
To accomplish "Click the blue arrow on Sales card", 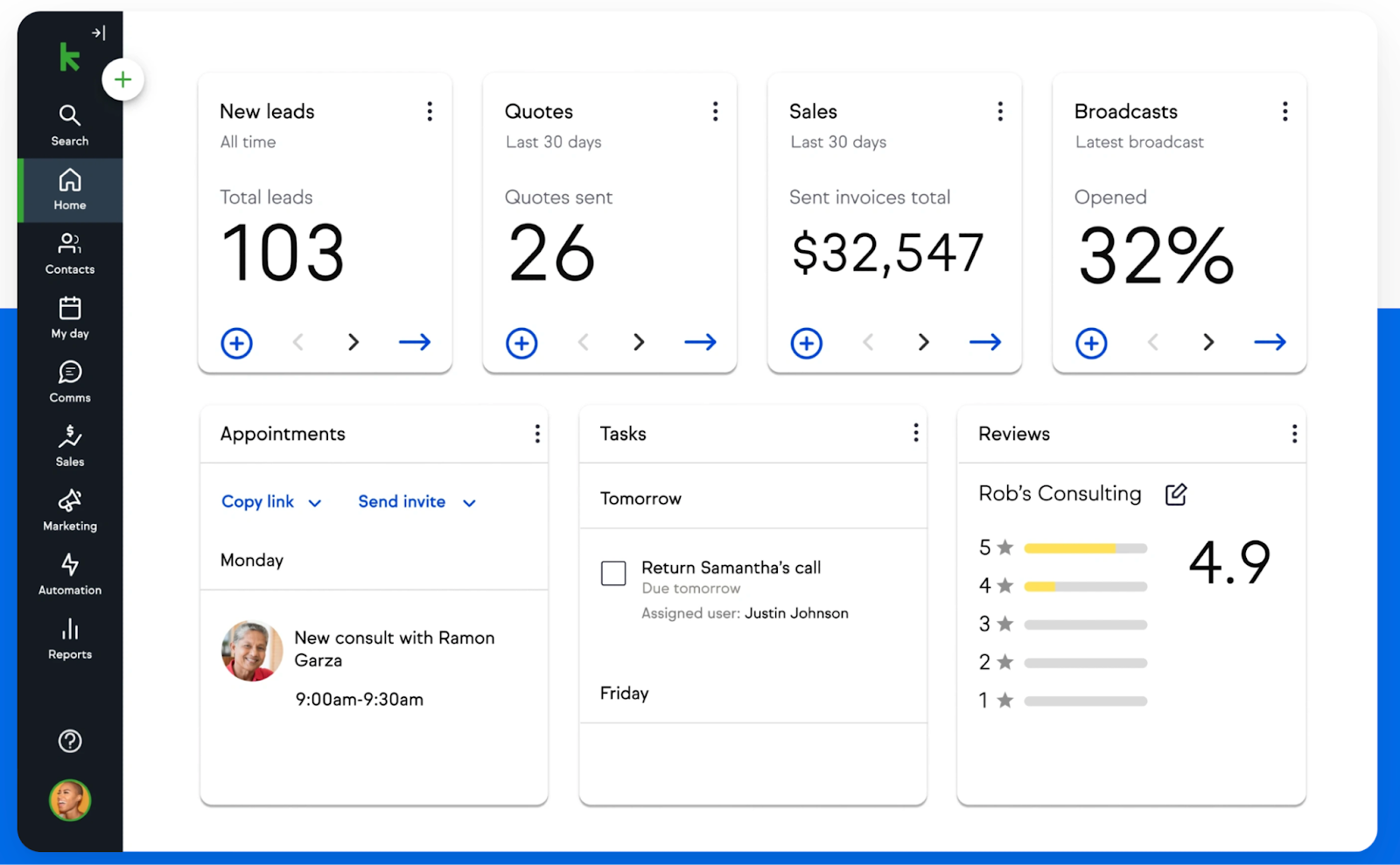I will 984,342.
